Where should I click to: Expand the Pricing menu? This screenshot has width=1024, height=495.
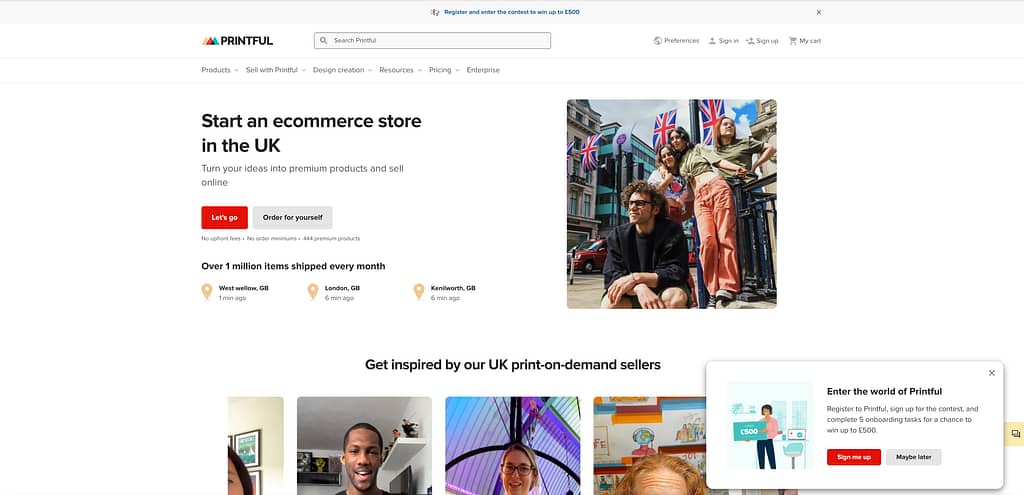pos(444,70)
